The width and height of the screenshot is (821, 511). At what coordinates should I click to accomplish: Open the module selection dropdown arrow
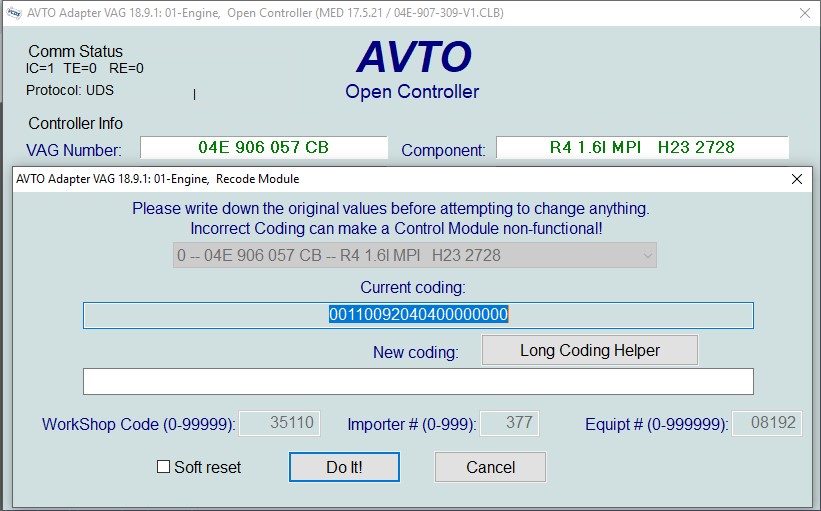pos(648,256)
